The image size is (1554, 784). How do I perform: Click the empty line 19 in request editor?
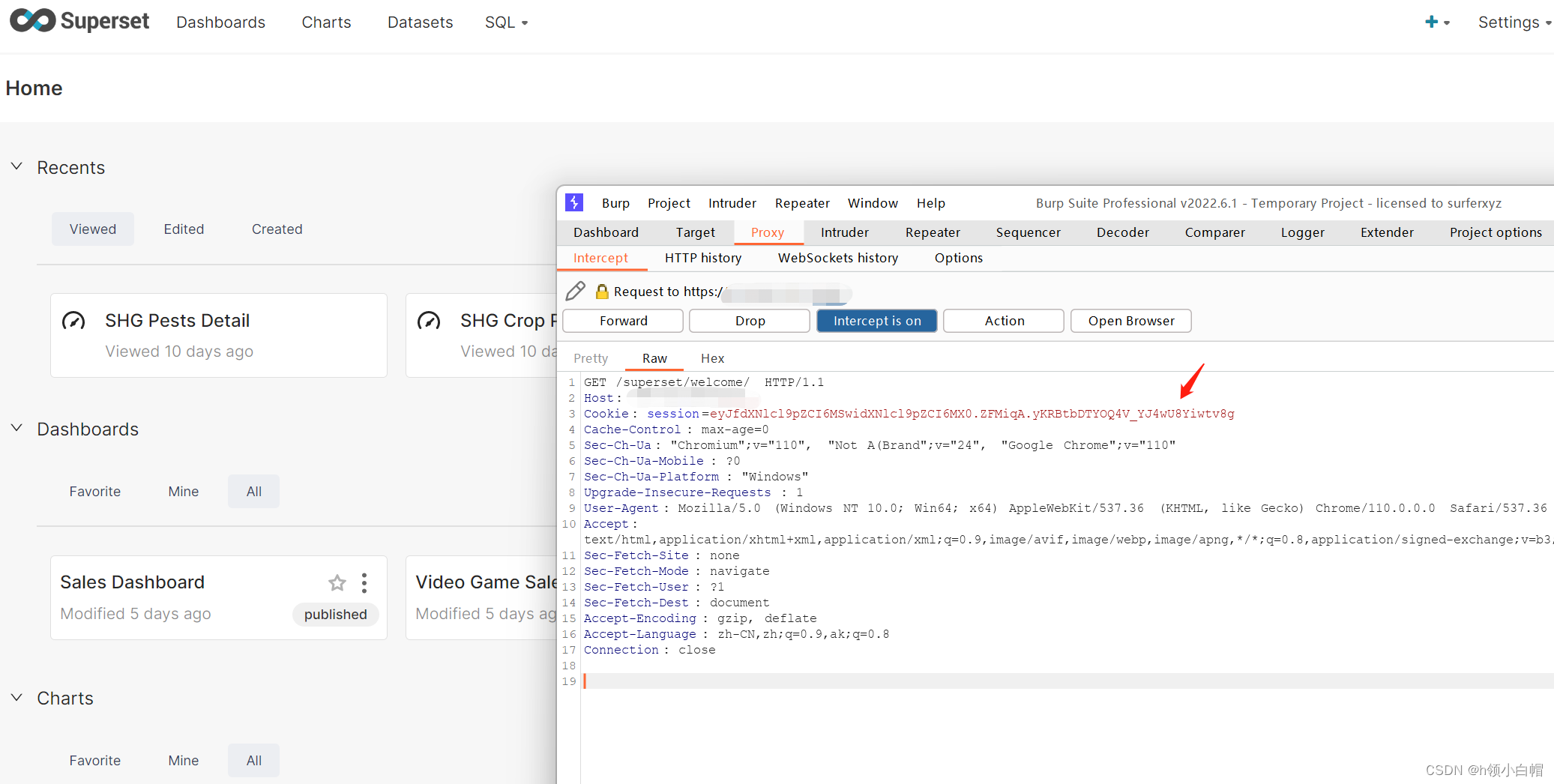click(x=1068, y=681)
